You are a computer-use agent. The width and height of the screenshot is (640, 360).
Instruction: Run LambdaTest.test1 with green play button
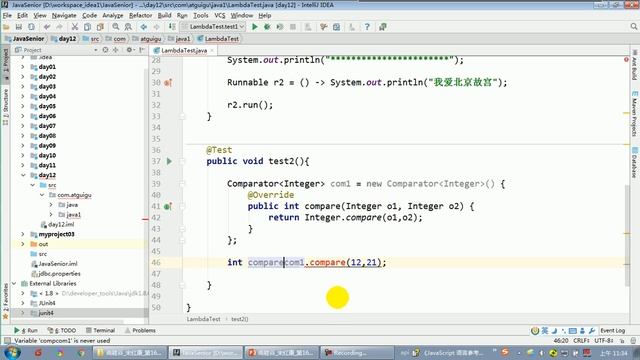(255, 27)
